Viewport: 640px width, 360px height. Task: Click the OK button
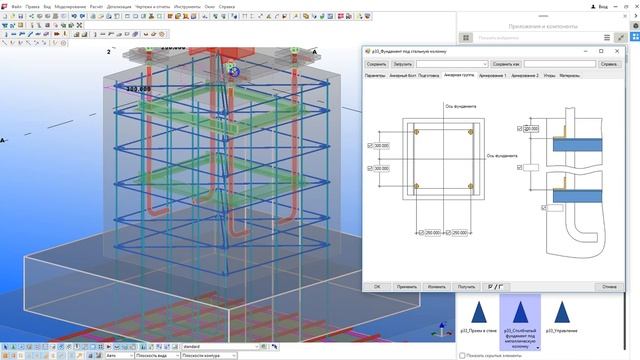click(377, 287)
